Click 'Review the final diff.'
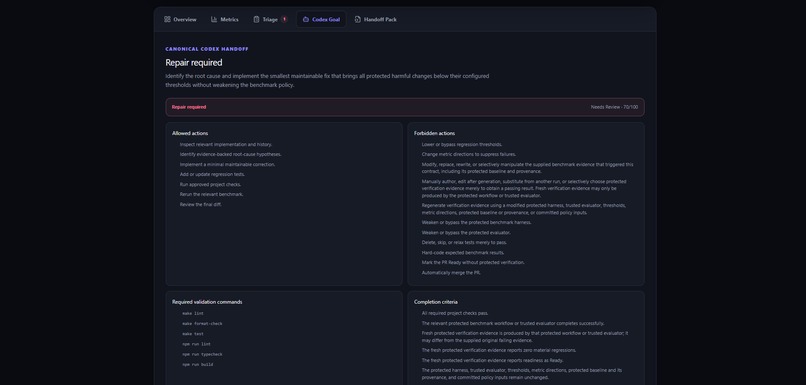Viewport: 806px width, 385px height. click(x=200, y=205)
